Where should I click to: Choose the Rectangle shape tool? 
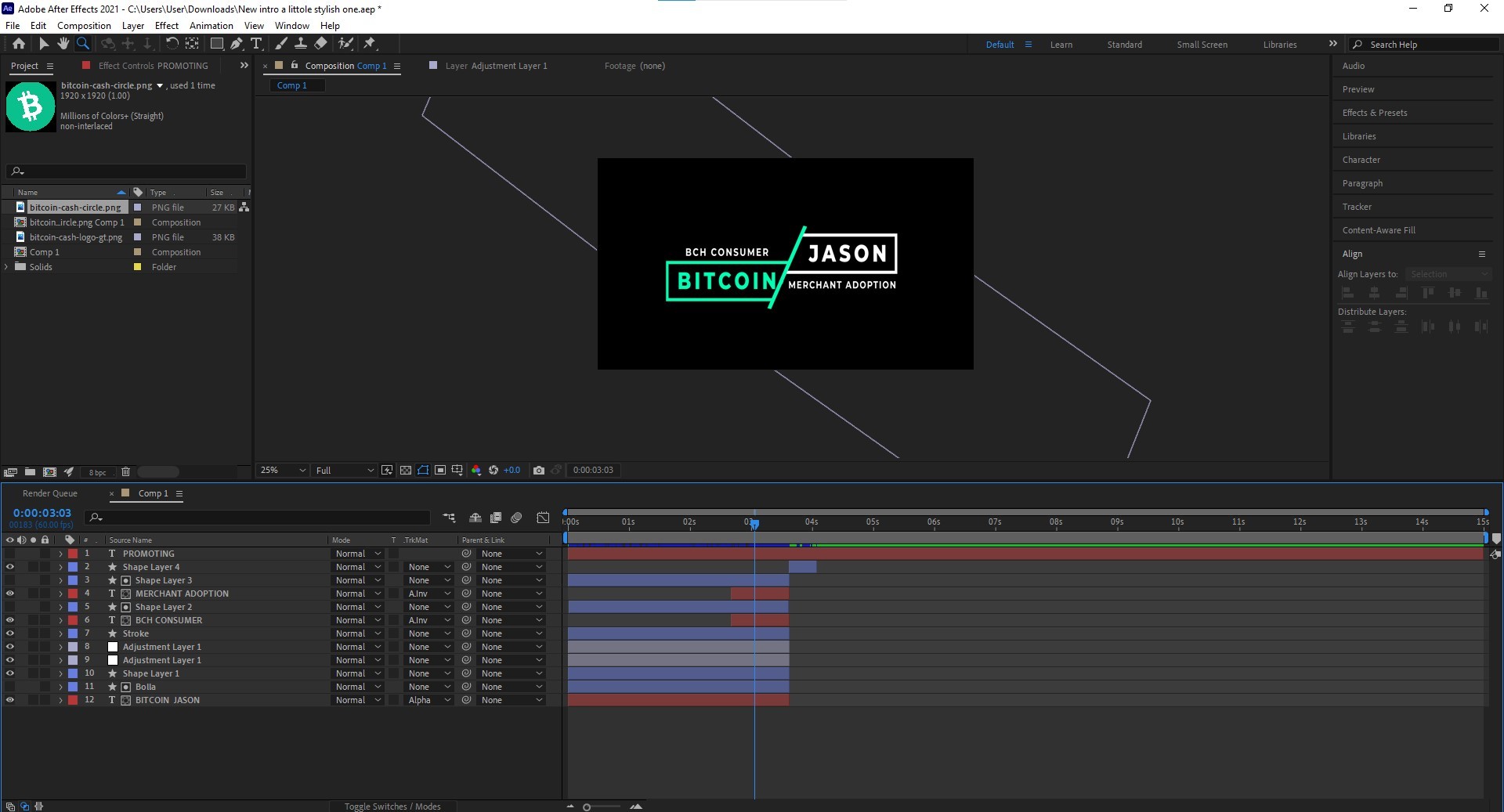[217, 44]
